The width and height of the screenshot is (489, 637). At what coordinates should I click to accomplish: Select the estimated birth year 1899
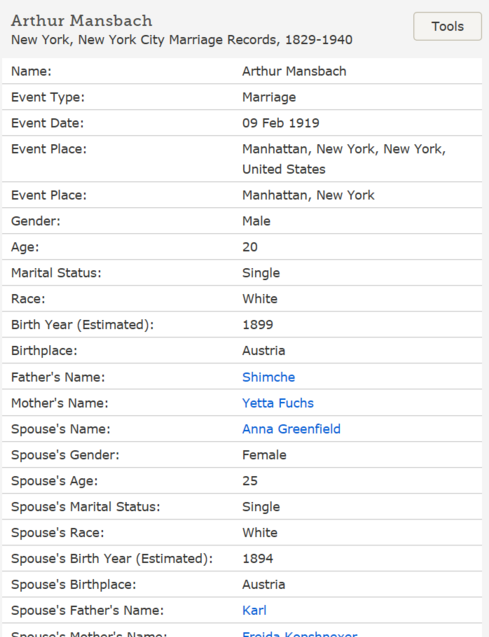click(257, 325)
